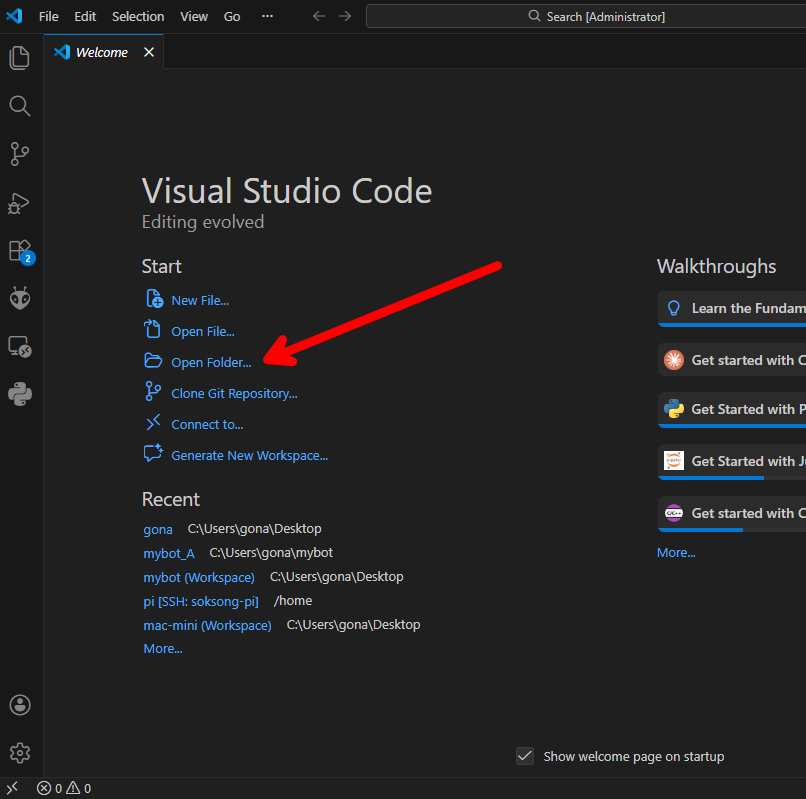Open Accounts menu icon
This screenshot has width=806, height=799.
(x=20, y=705)
